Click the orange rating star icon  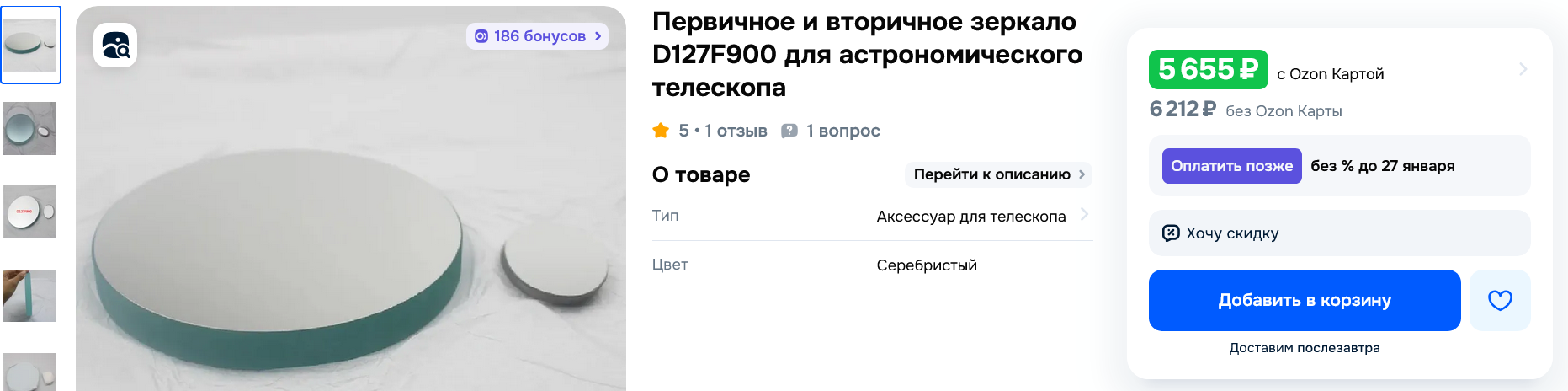click(661, 131)
